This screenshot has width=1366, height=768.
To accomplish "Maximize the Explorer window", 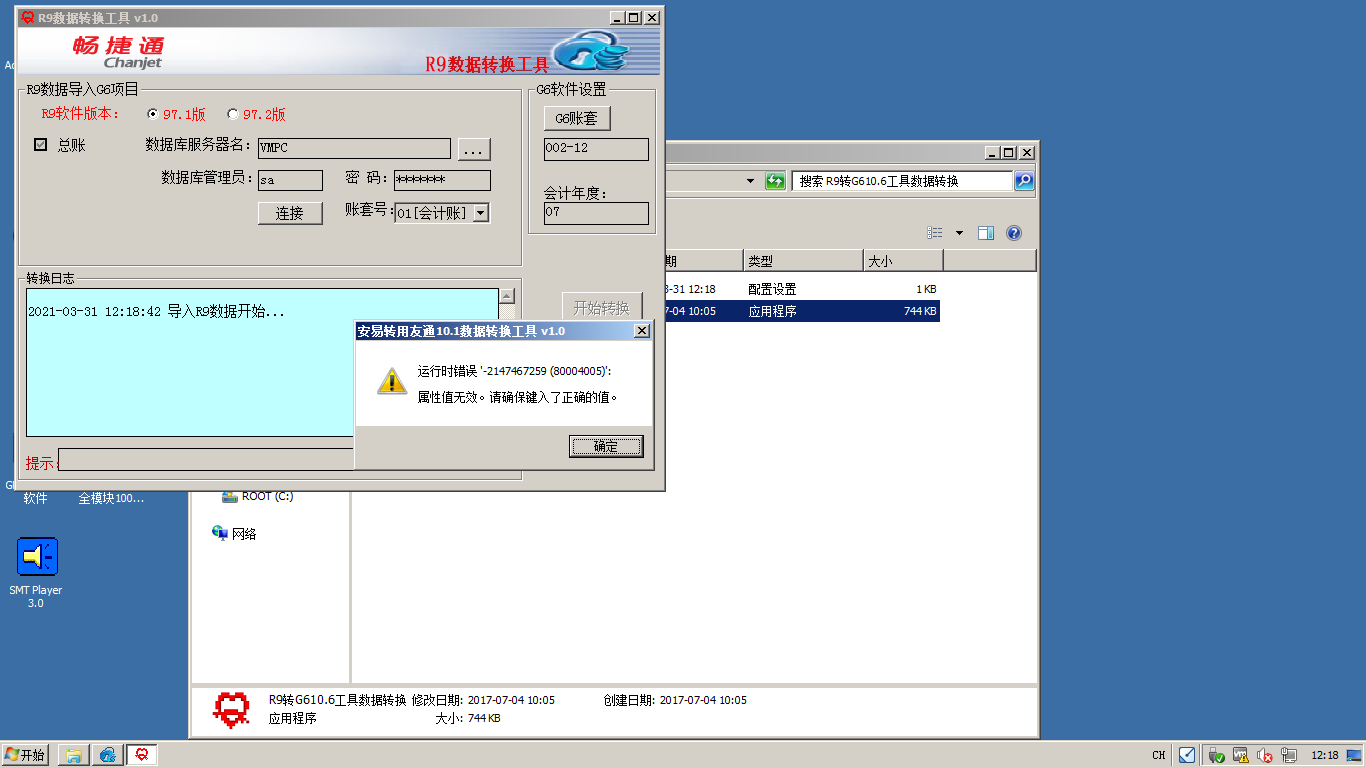I will coord(1008,153).
